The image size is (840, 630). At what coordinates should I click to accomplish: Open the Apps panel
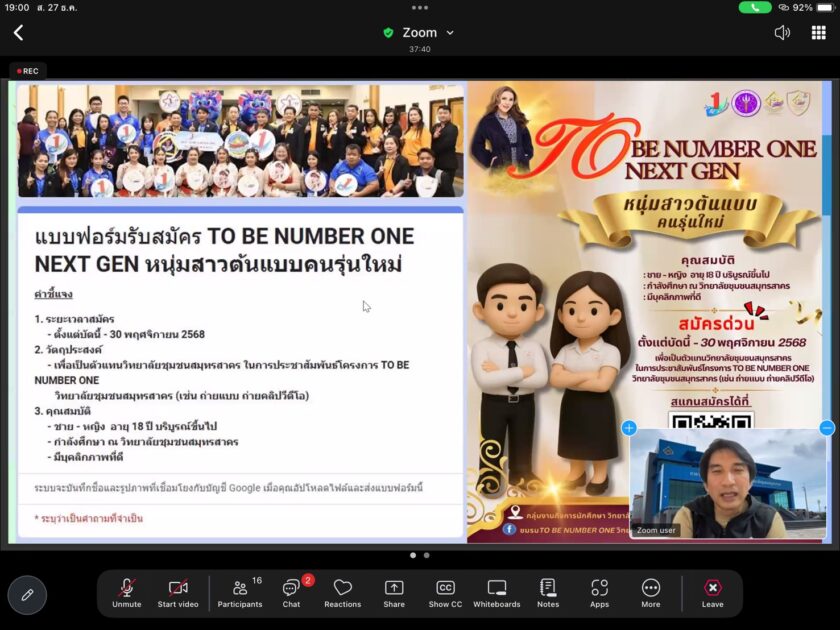click(599, 592)
